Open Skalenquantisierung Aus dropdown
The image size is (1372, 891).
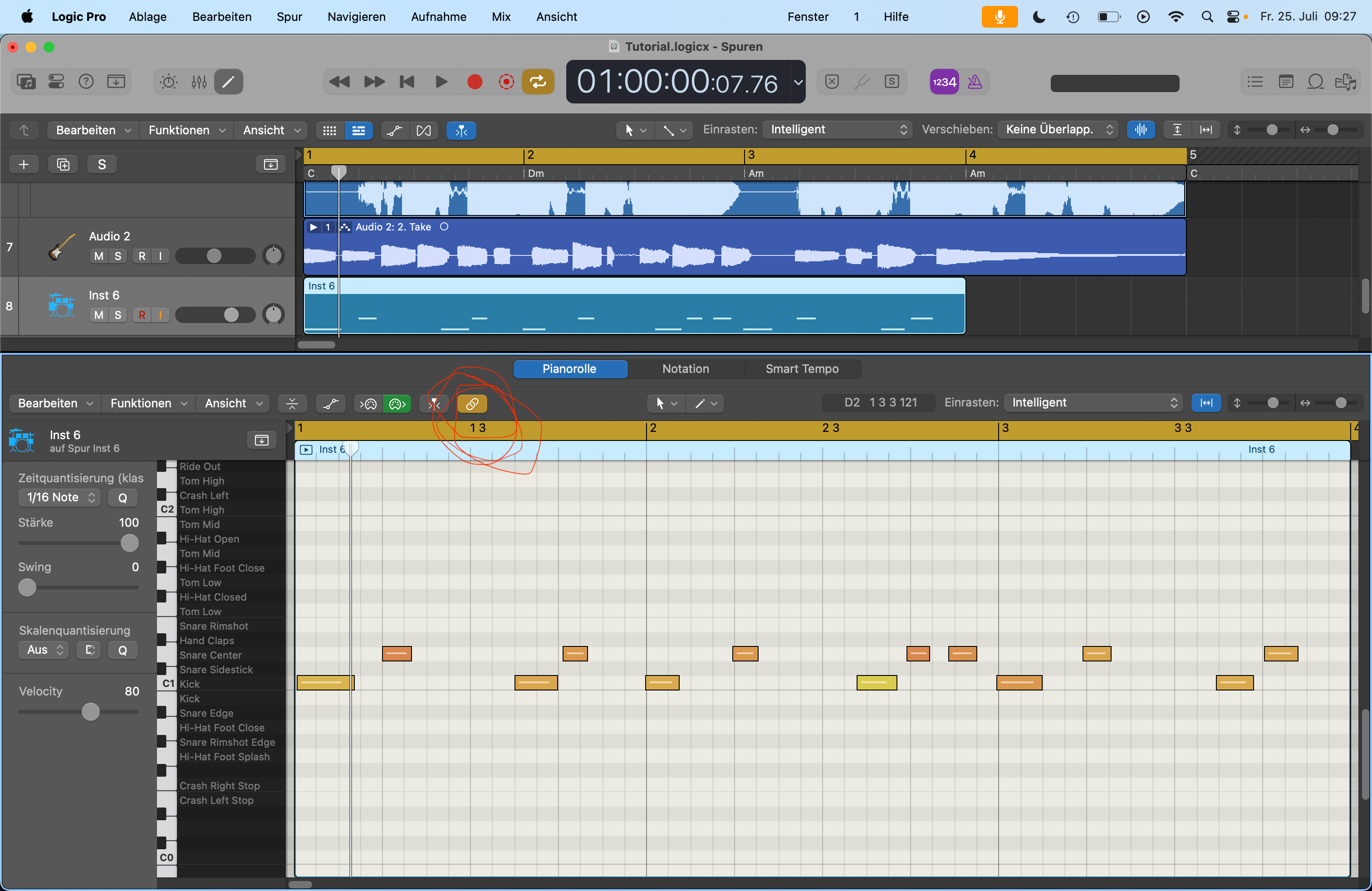43,650
